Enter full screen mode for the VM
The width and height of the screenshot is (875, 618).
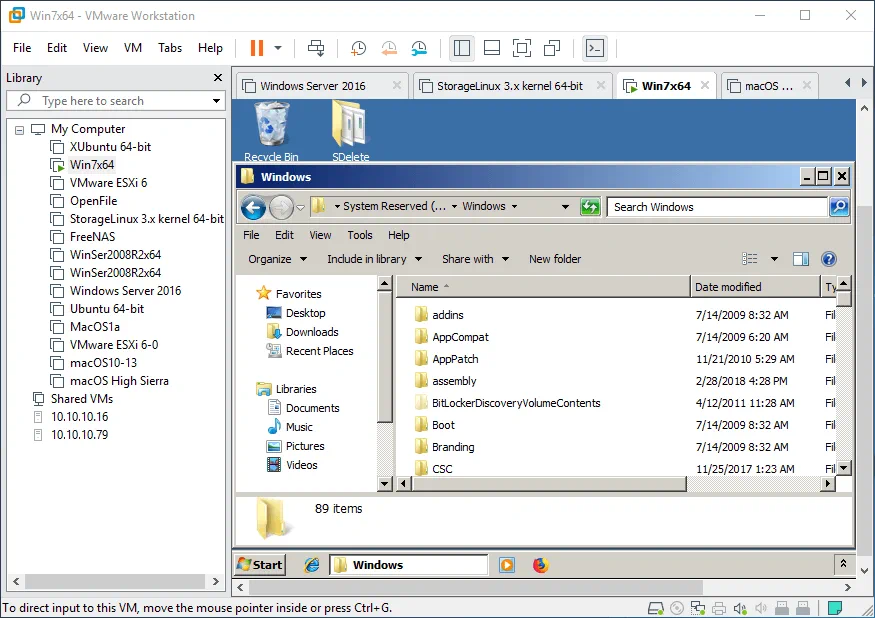[x=522, y=48]
